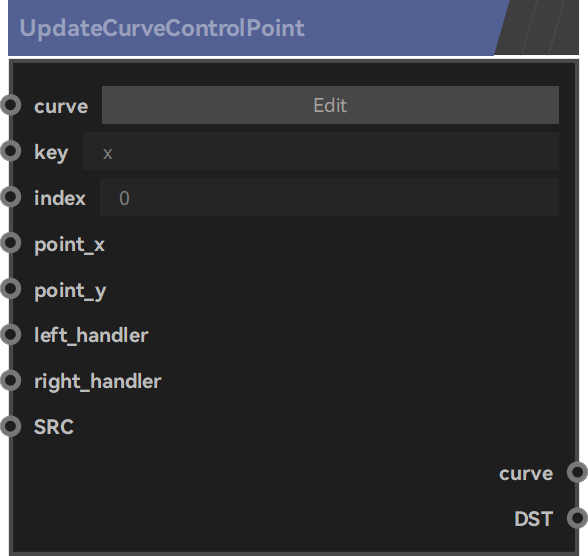Toggle the rightmost slanted status block in header

pos(566,27)
